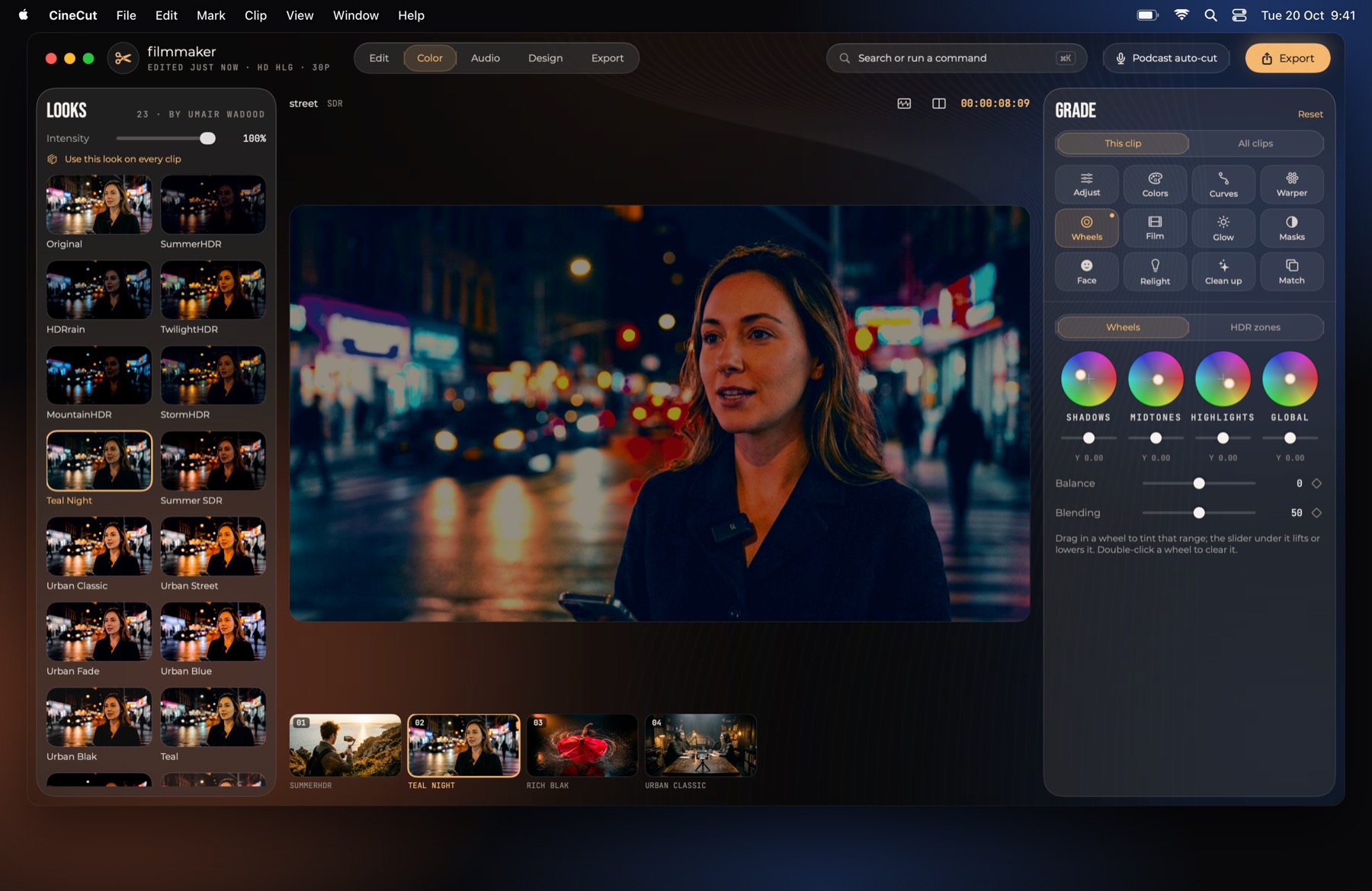Switch to the Edit workspace tab
The width and height of the screenshot is (1372, 891).
[379, 58]
